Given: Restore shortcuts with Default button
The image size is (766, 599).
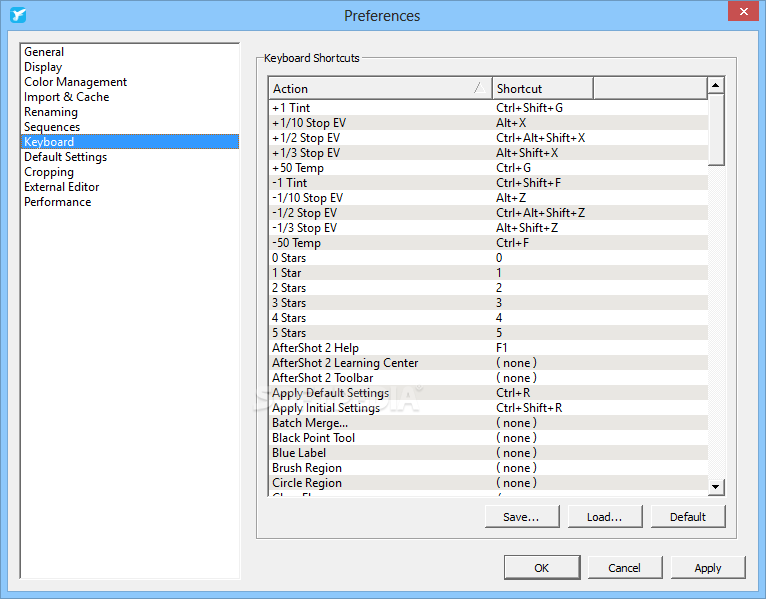Looking at the screenshot, I should [x=688, y=517].
